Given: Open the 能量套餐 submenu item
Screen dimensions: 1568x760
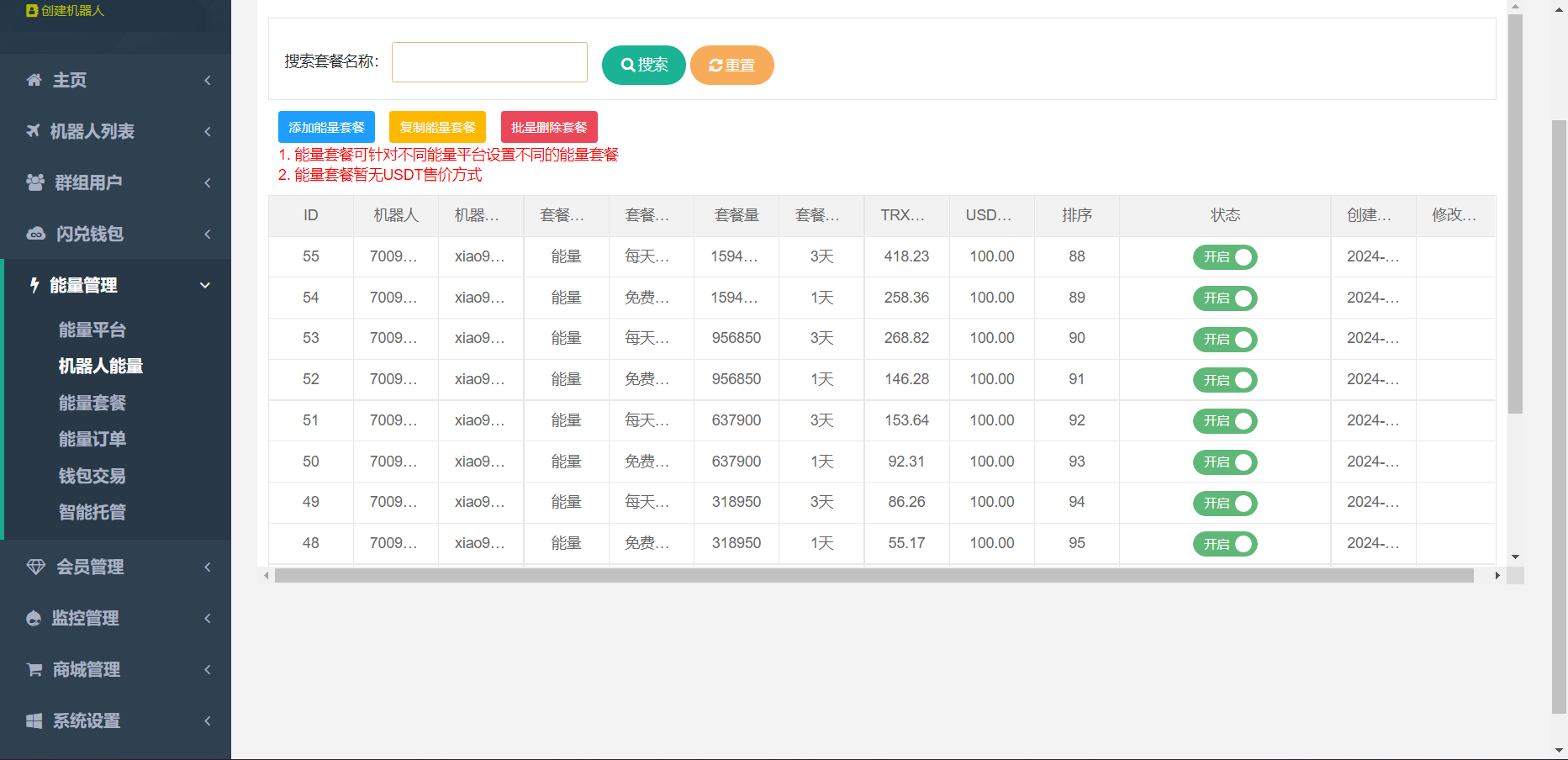Looking at the screenshot, I should [x=92, y=403].
